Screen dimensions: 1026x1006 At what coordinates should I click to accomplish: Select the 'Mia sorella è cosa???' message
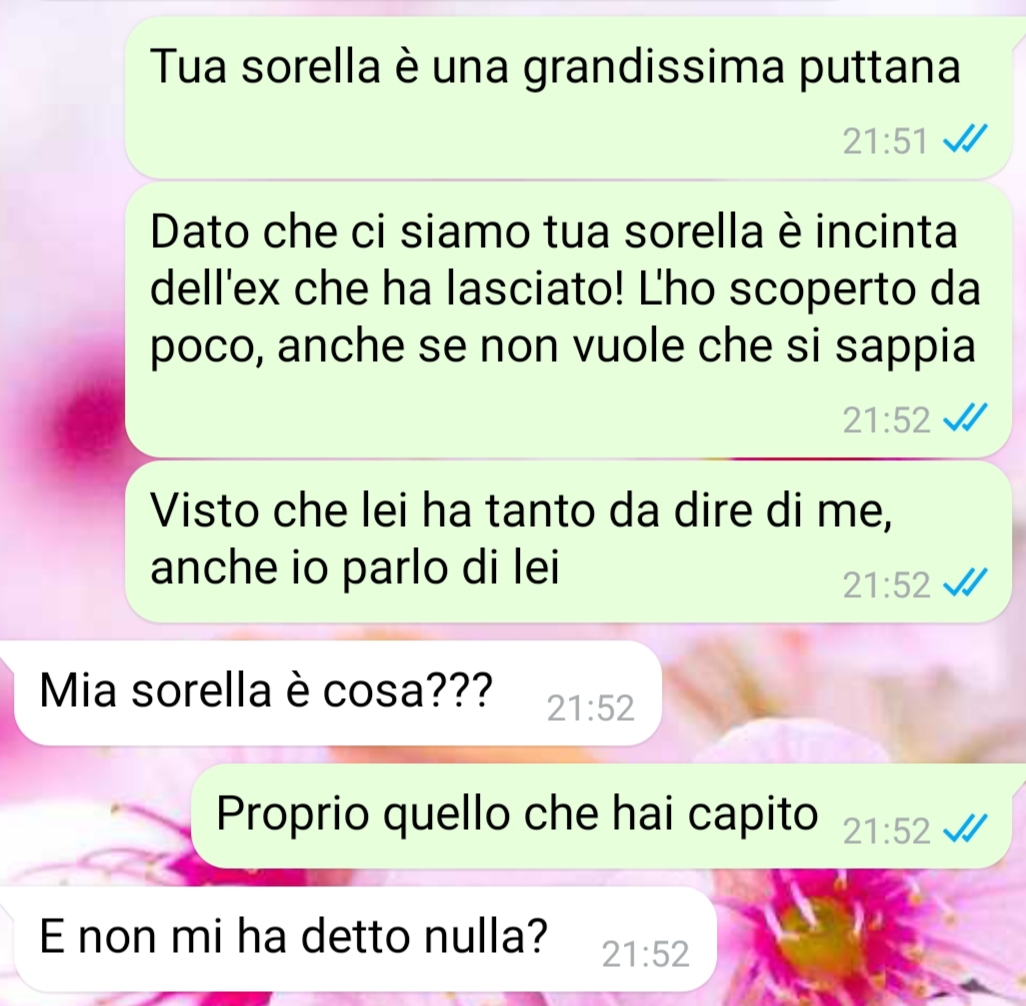pyautogui.click(x=337, y=692)
